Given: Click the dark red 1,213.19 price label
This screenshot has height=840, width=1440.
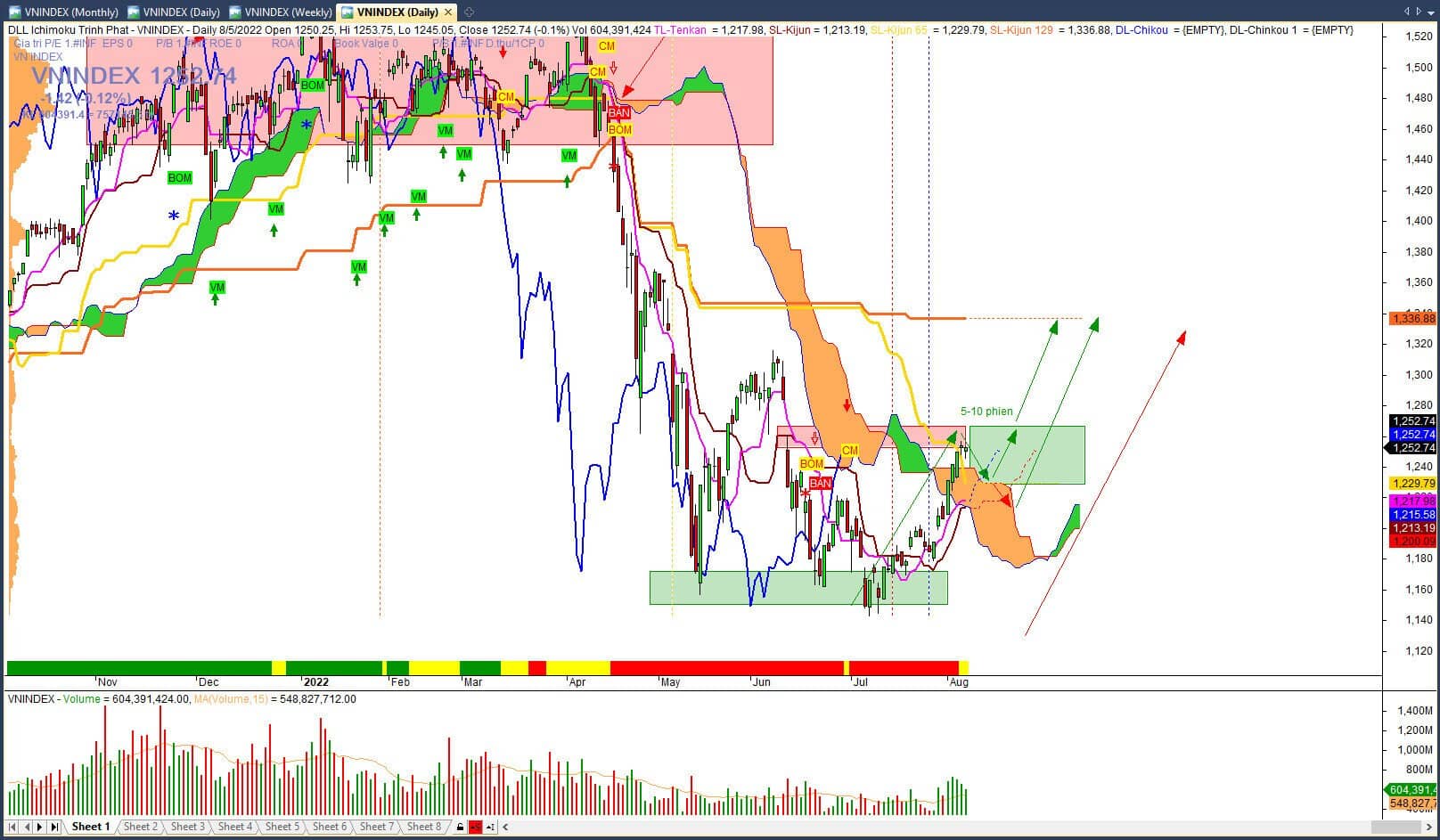Looking at the screenshot, I should pos(1412,528).
